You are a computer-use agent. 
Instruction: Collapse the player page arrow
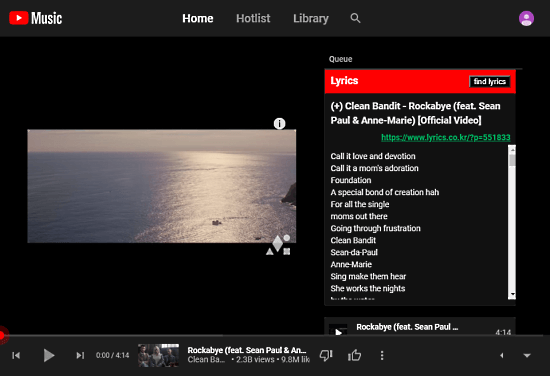pos(527,355)
